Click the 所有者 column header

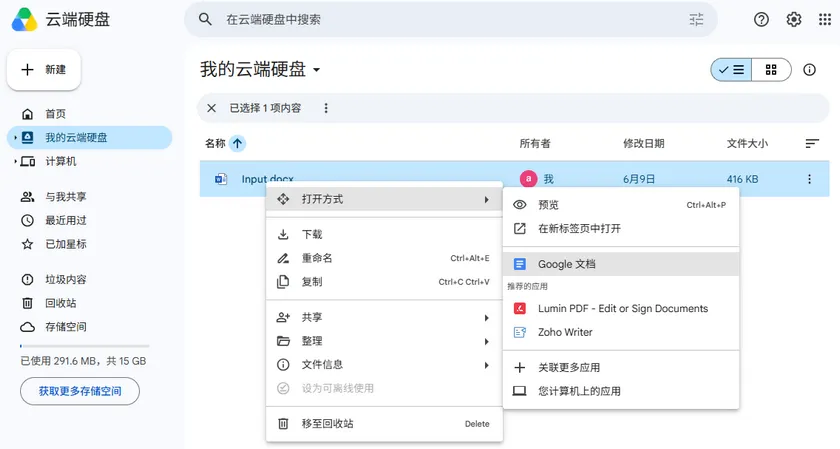(x=535, y=143)
